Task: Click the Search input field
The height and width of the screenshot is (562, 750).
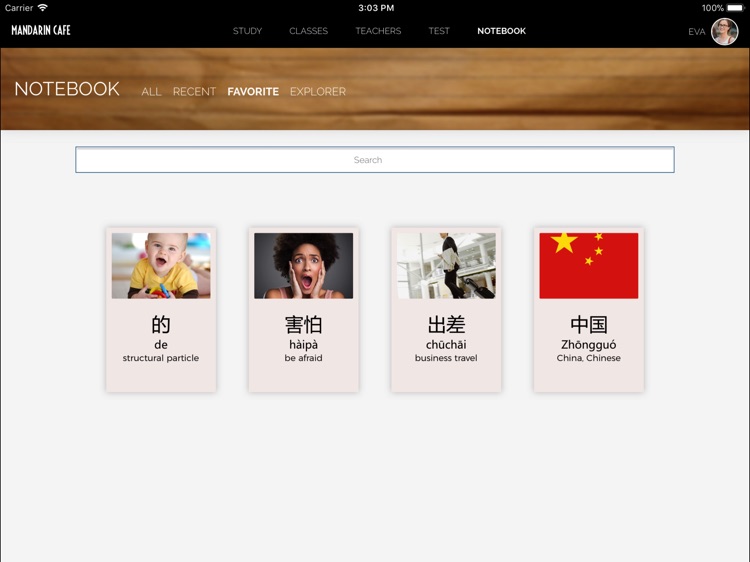Action: 375,160
